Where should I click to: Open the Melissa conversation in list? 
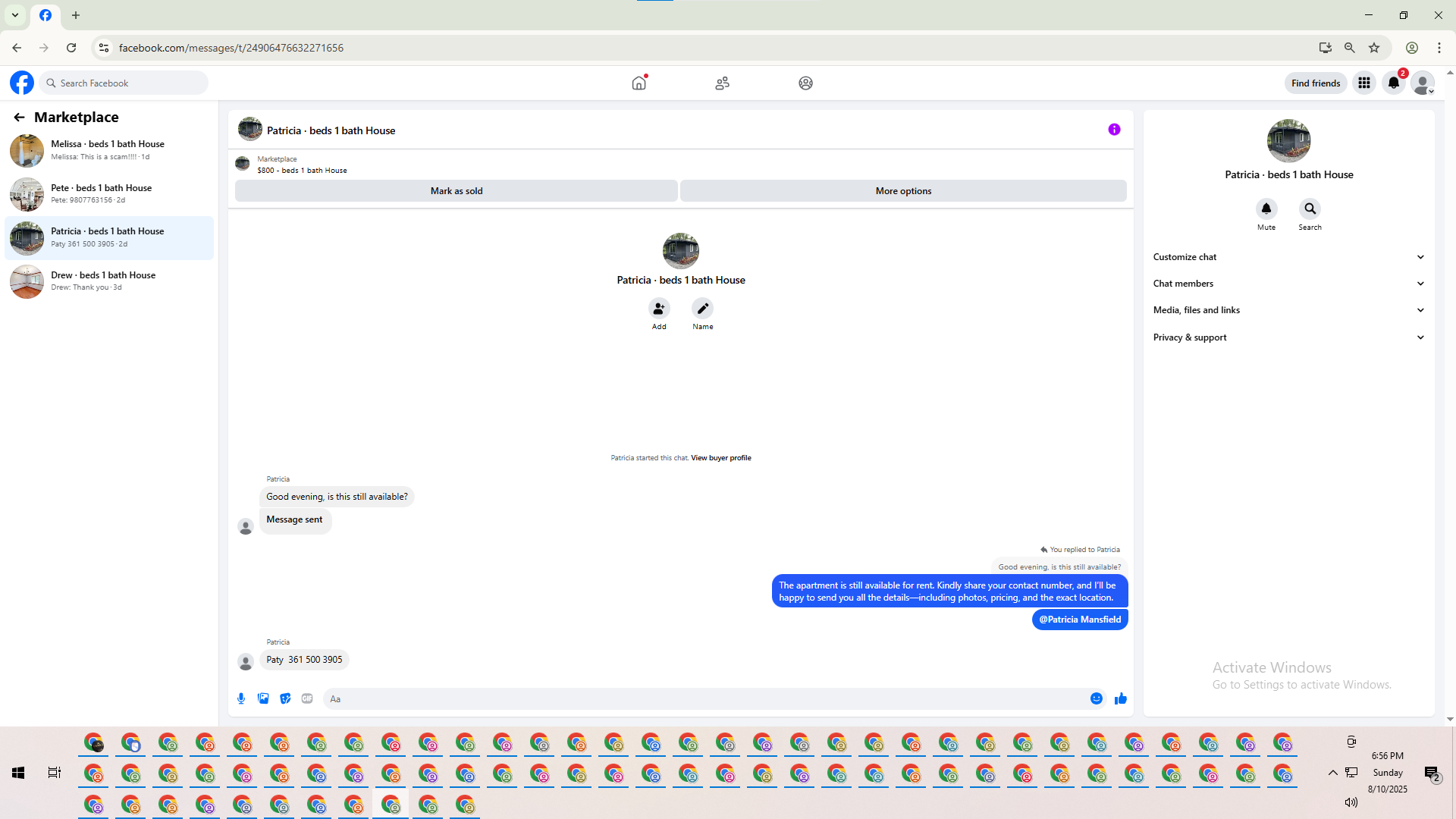click(109, 150)
